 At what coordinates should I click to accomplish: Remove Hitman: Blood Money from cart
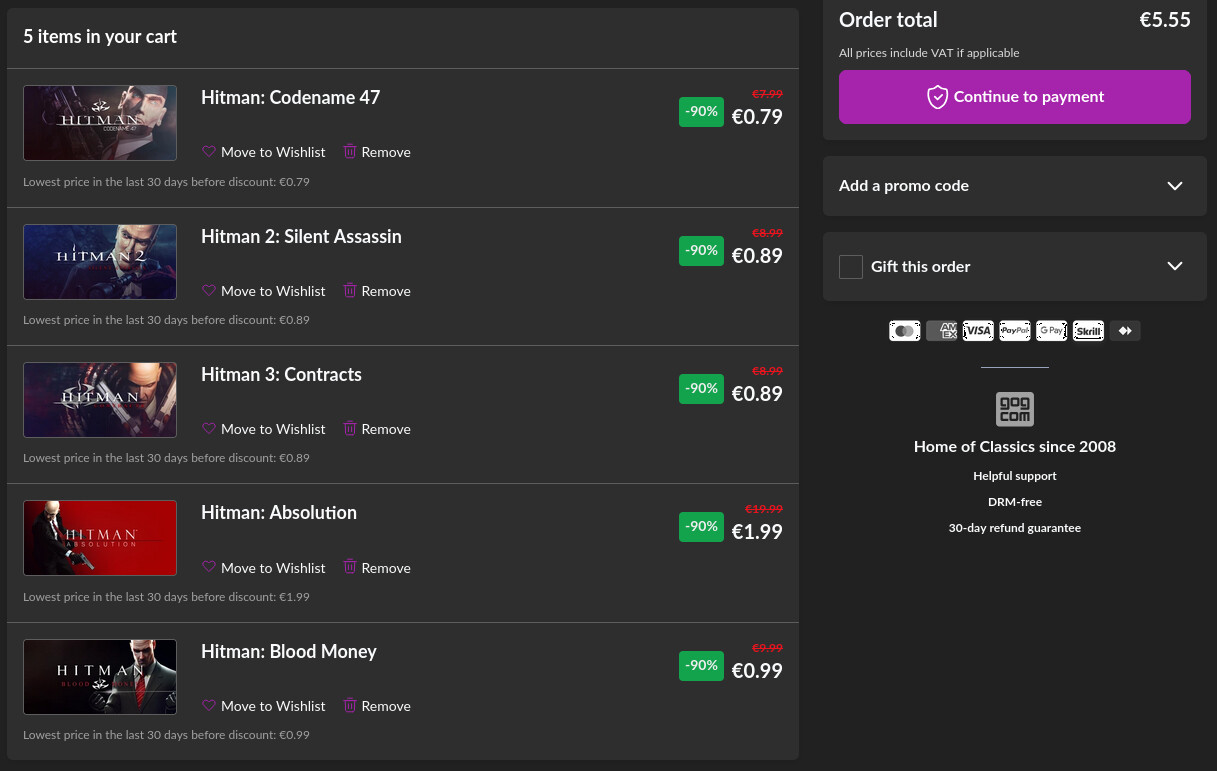(x=377, y=706)
